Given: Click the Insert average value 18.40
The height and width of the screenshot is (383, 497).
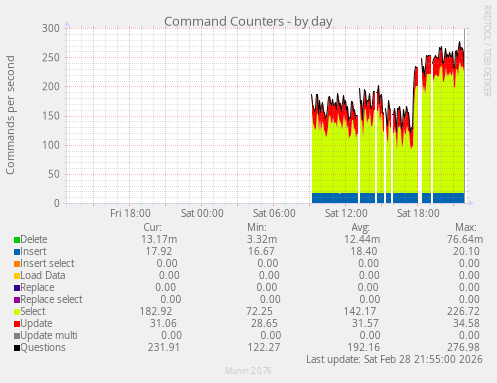Looking at the screenshot, I should pyautogui.click(x=364, y=251).
